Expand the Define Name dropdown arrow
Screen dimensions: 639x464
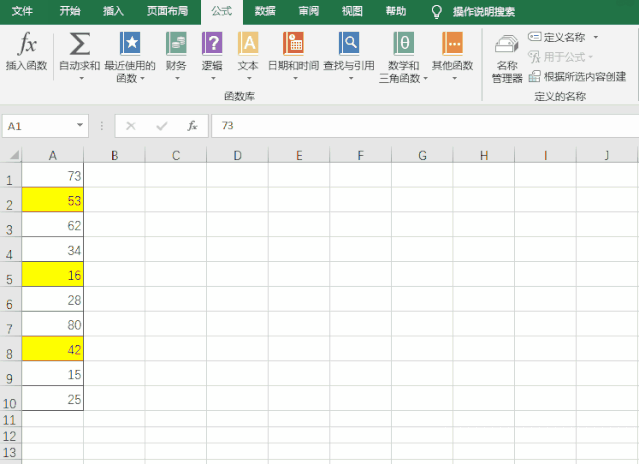596,37
